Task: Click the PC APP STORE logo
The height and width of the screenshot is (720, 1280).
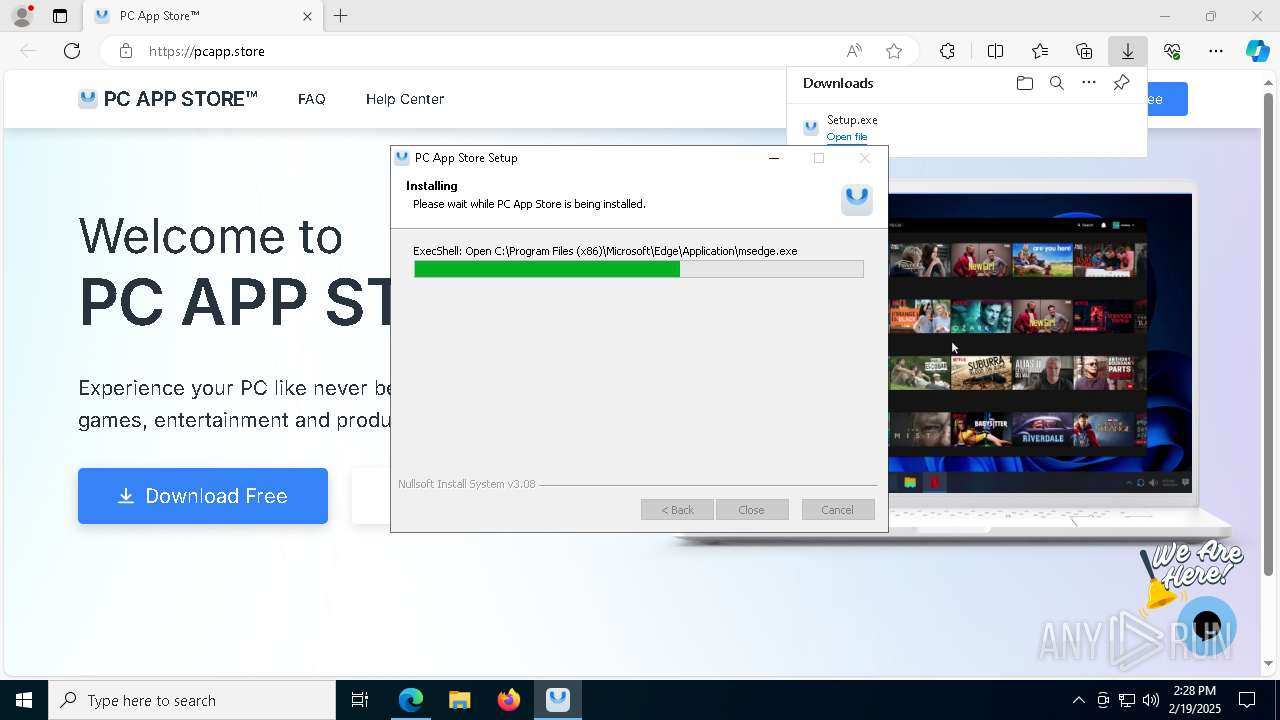Action: (168, 99)
